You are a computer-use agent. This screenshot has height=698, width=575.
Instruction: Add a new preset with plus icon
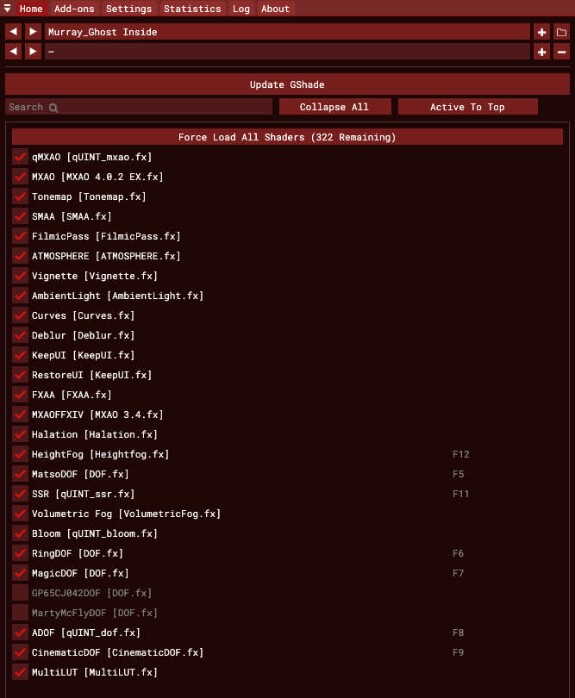tap(542, 32)
